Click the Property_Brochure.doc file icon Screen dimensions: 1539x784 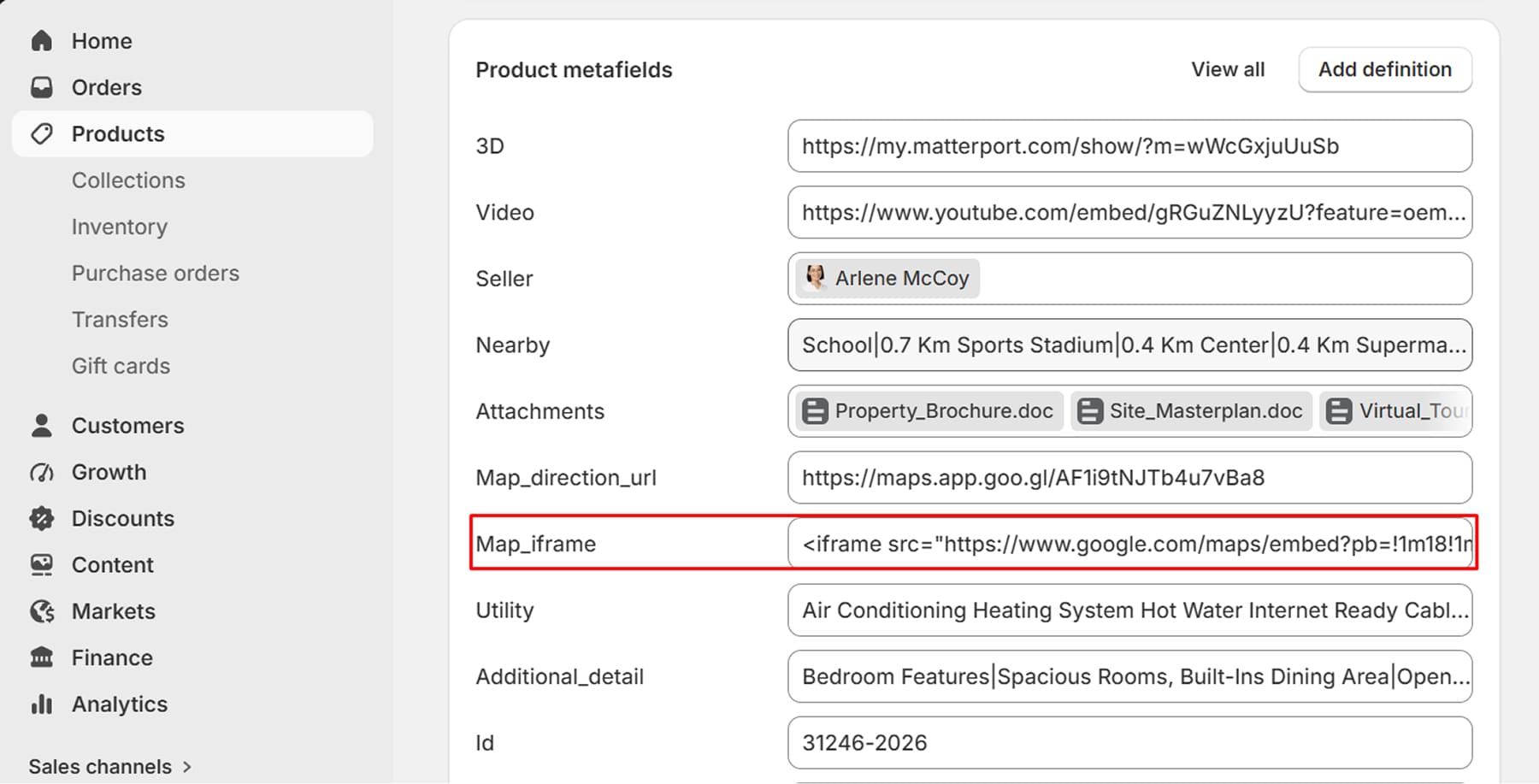click(x=815, y=411)
